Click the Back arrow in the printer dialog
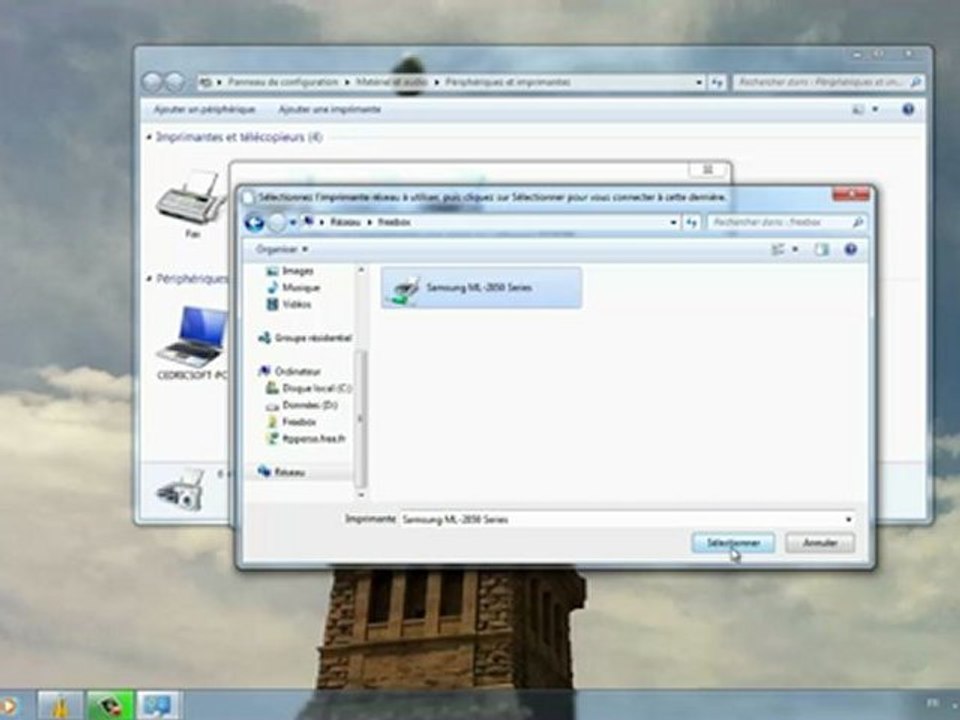Image resolution: width=960 pixels, height=720 pixels. (254, 223)
